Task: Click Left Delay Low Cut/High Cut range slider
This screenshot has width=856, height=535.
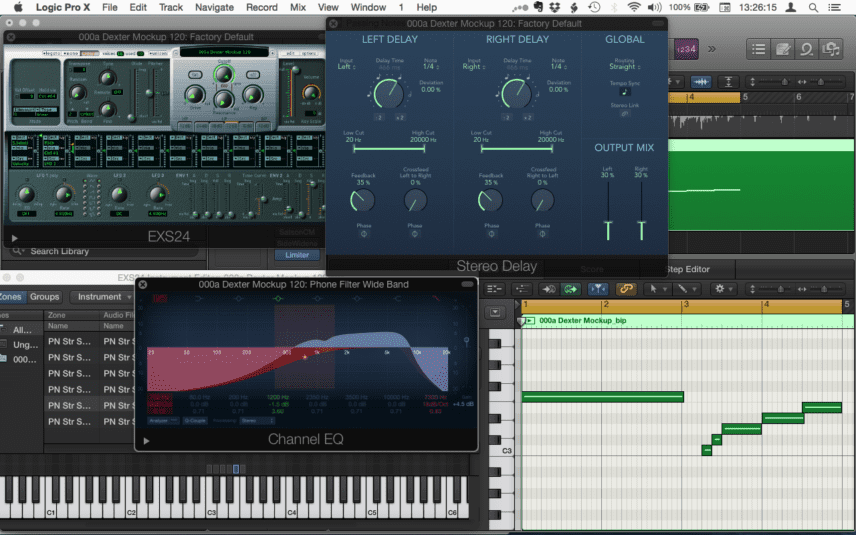Action: [389, 148]
